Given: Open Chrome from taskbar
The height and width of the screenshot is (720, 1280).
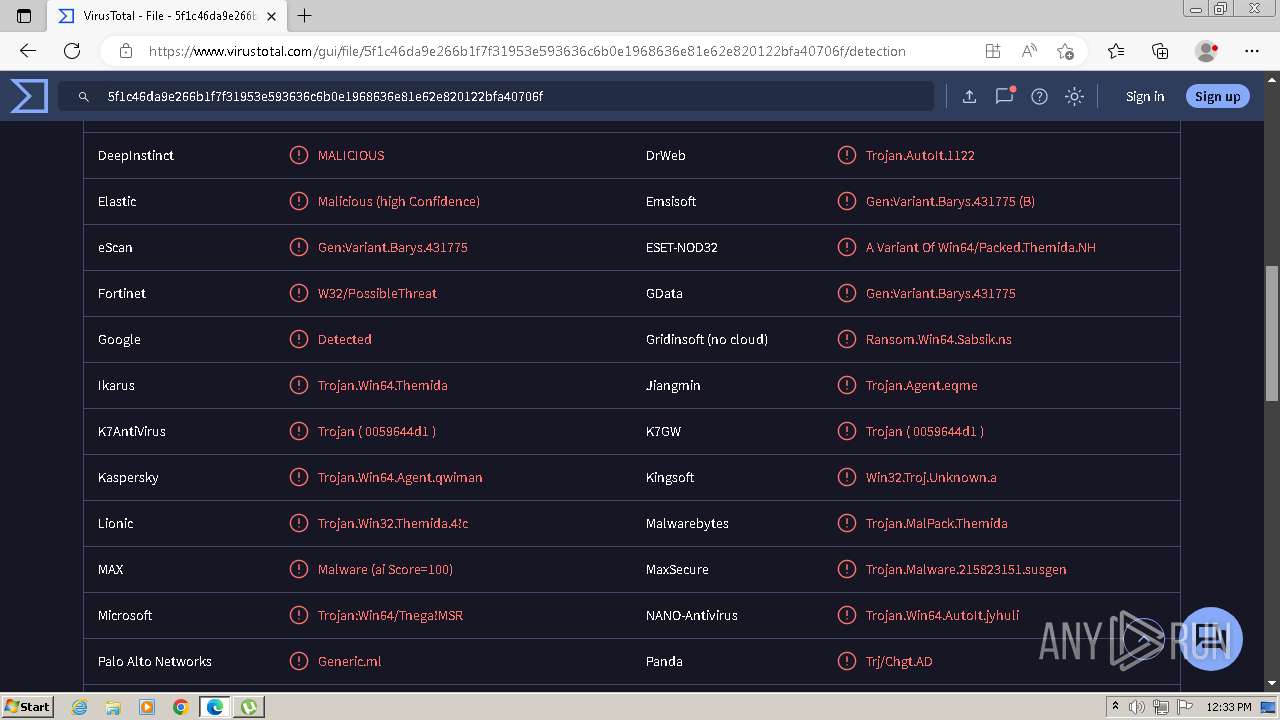Looking at the screenshot, I should pyautogui.click(x=180, y=706).
